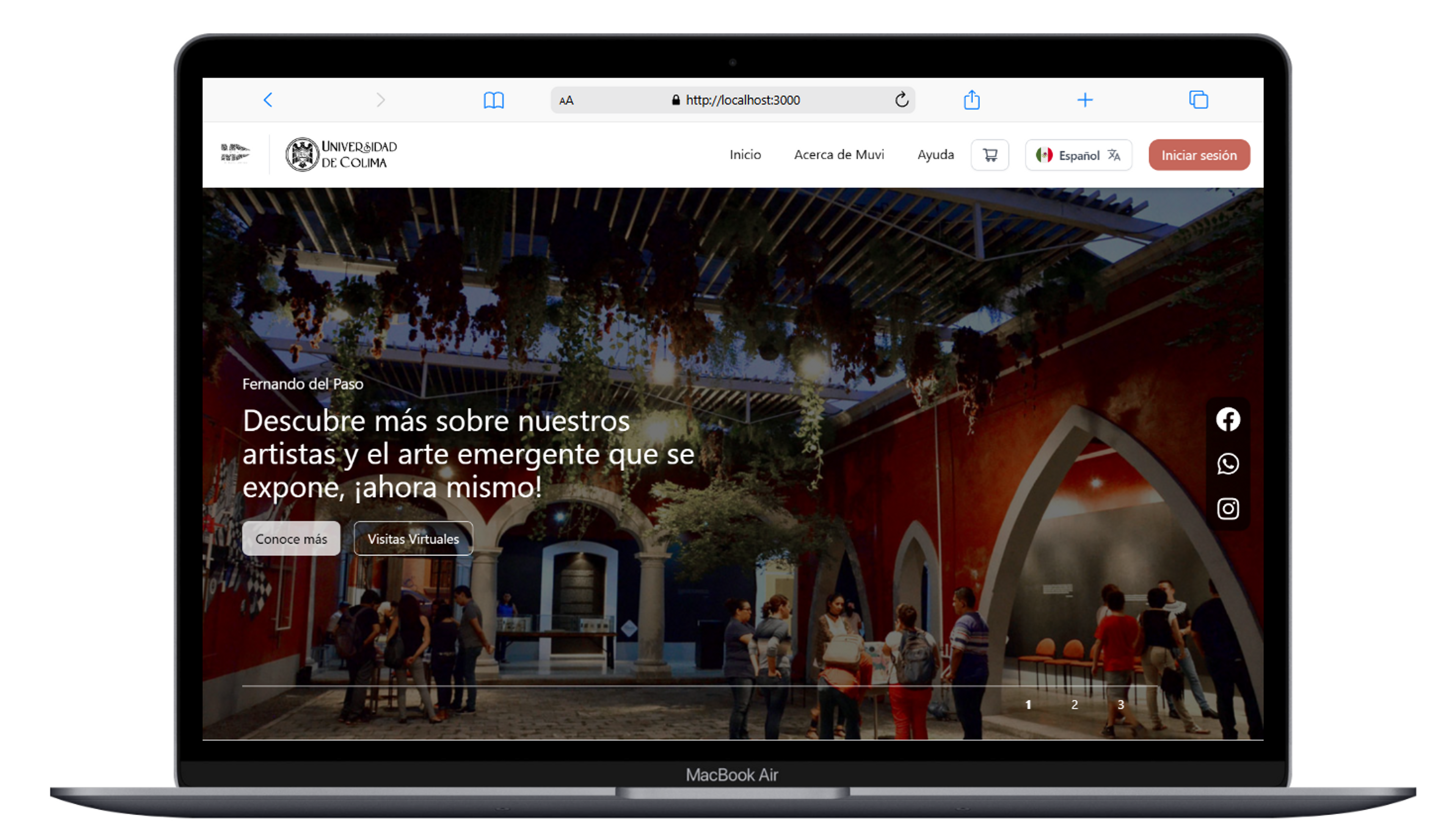Click the Fernando del Paso caption

click(x=303, y=384)
